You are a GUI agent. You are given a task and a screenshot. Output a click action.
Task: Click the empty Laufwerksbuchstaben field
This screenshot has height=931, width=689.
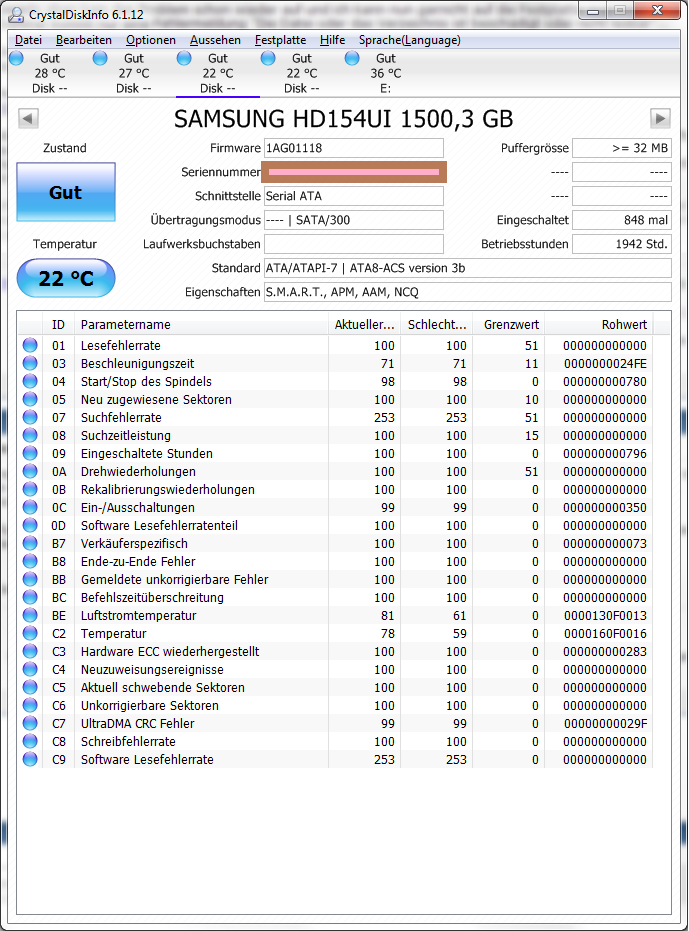click(353, 244)
